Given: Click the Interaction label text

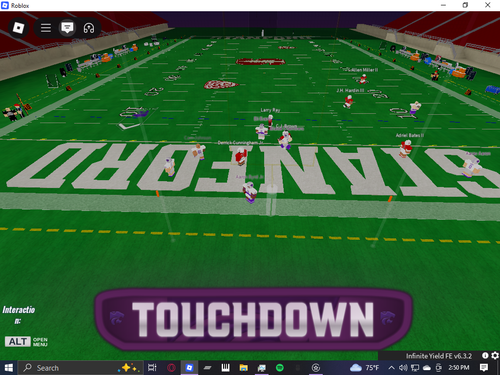Looking at the screenshot, I should (x=19, y=314).
